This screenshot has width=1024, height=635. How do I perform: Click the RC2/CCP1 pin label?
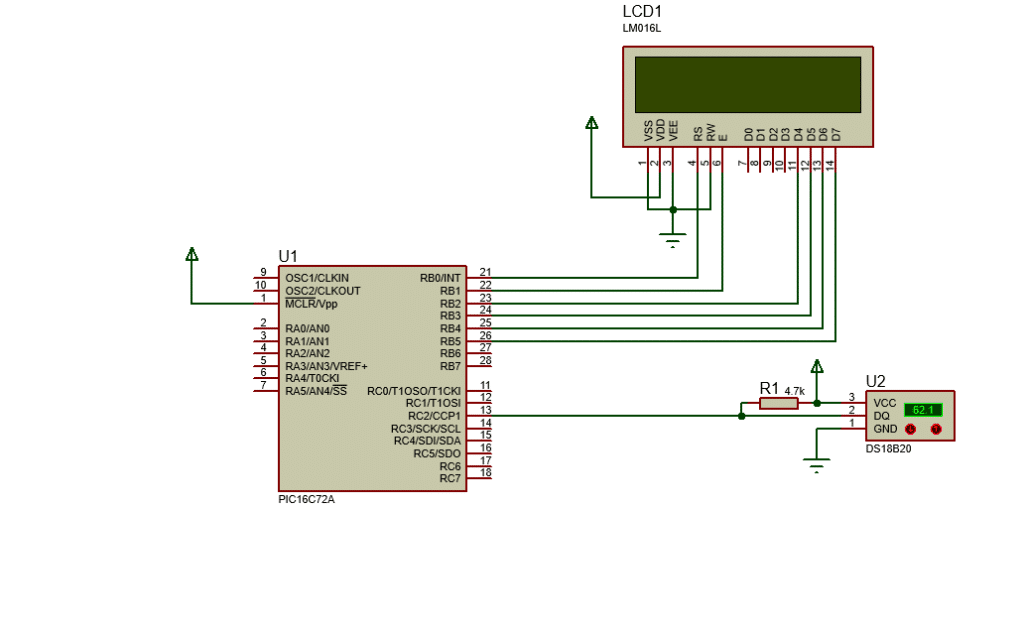(x=434, y=416)
